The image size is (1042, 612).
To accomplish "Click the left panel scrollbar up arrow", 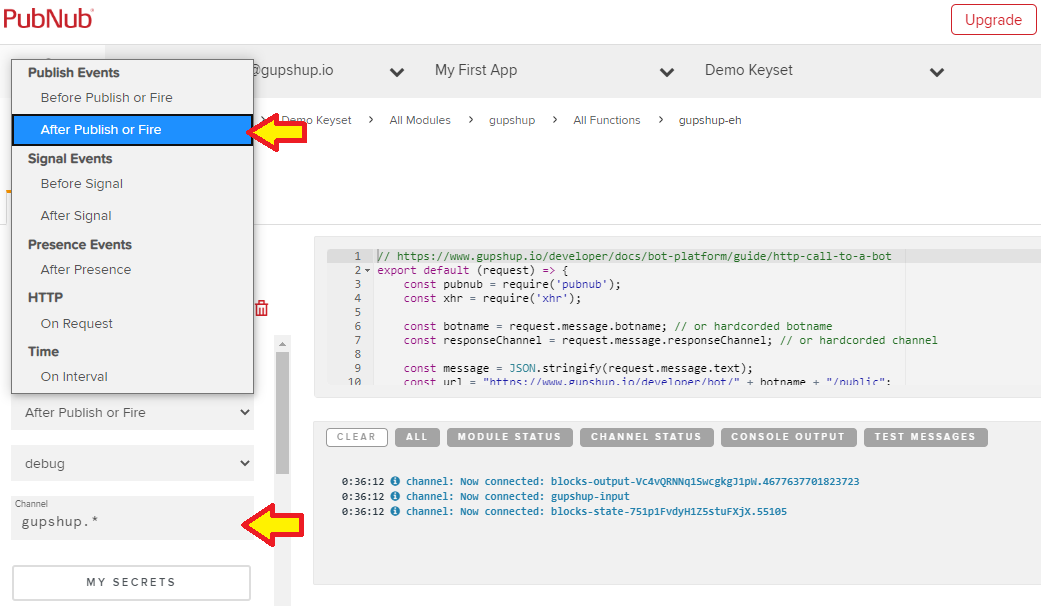I will tap(282, 344).
